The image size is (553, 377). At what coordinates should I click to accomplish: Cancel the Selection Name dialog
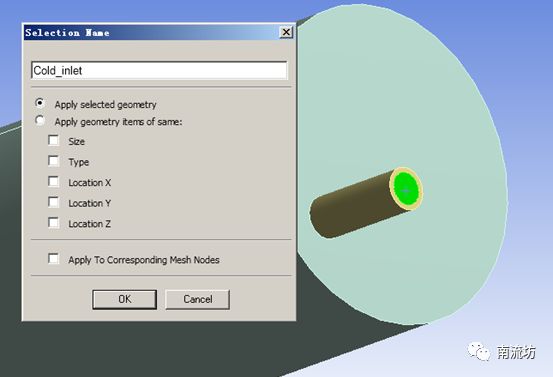pos(198,299)
